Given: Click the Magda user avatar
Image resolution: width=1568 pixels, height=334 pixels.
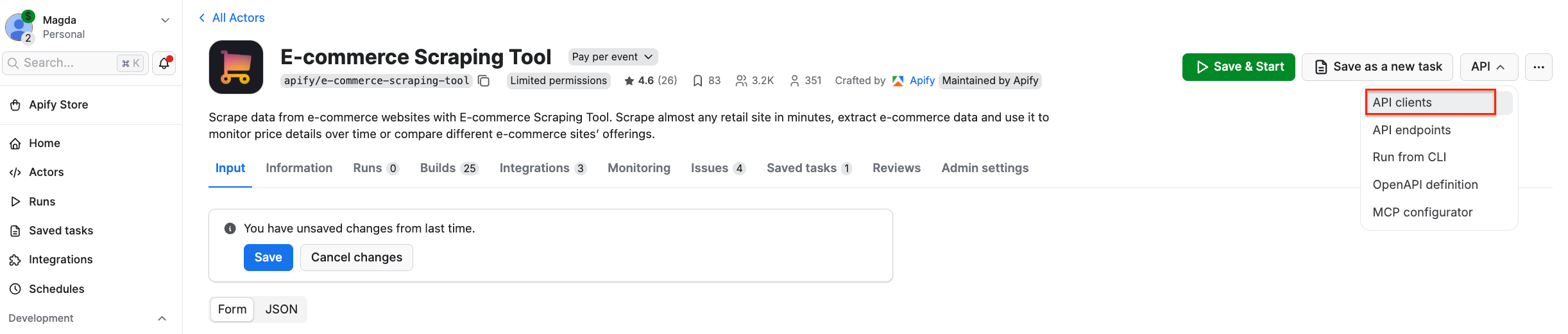Looking at the screenshot, I should [x=19, y=27].
